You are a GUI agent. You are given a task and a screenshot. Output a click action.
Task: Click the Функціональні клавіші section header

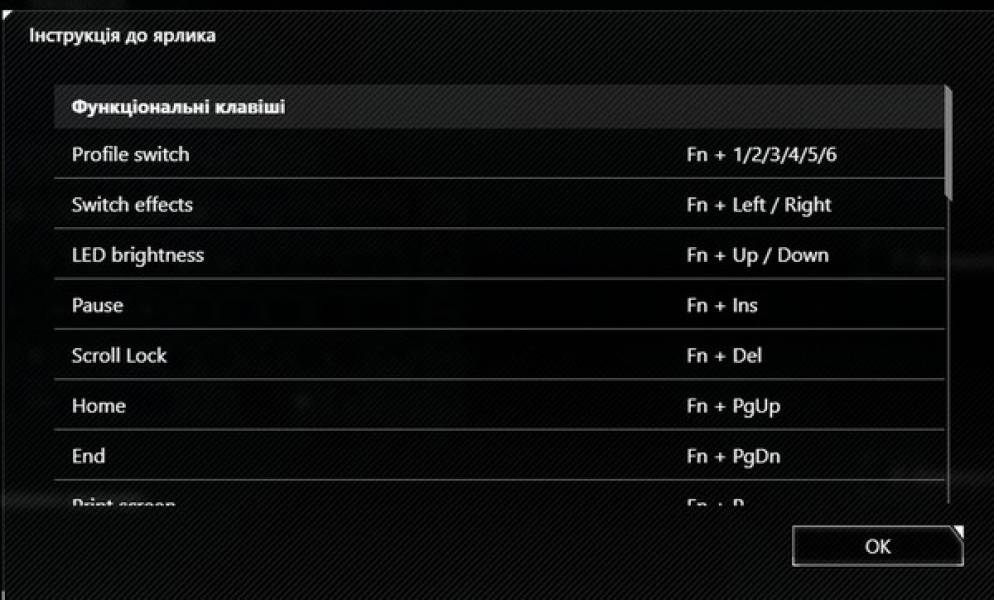click(178, 107)
